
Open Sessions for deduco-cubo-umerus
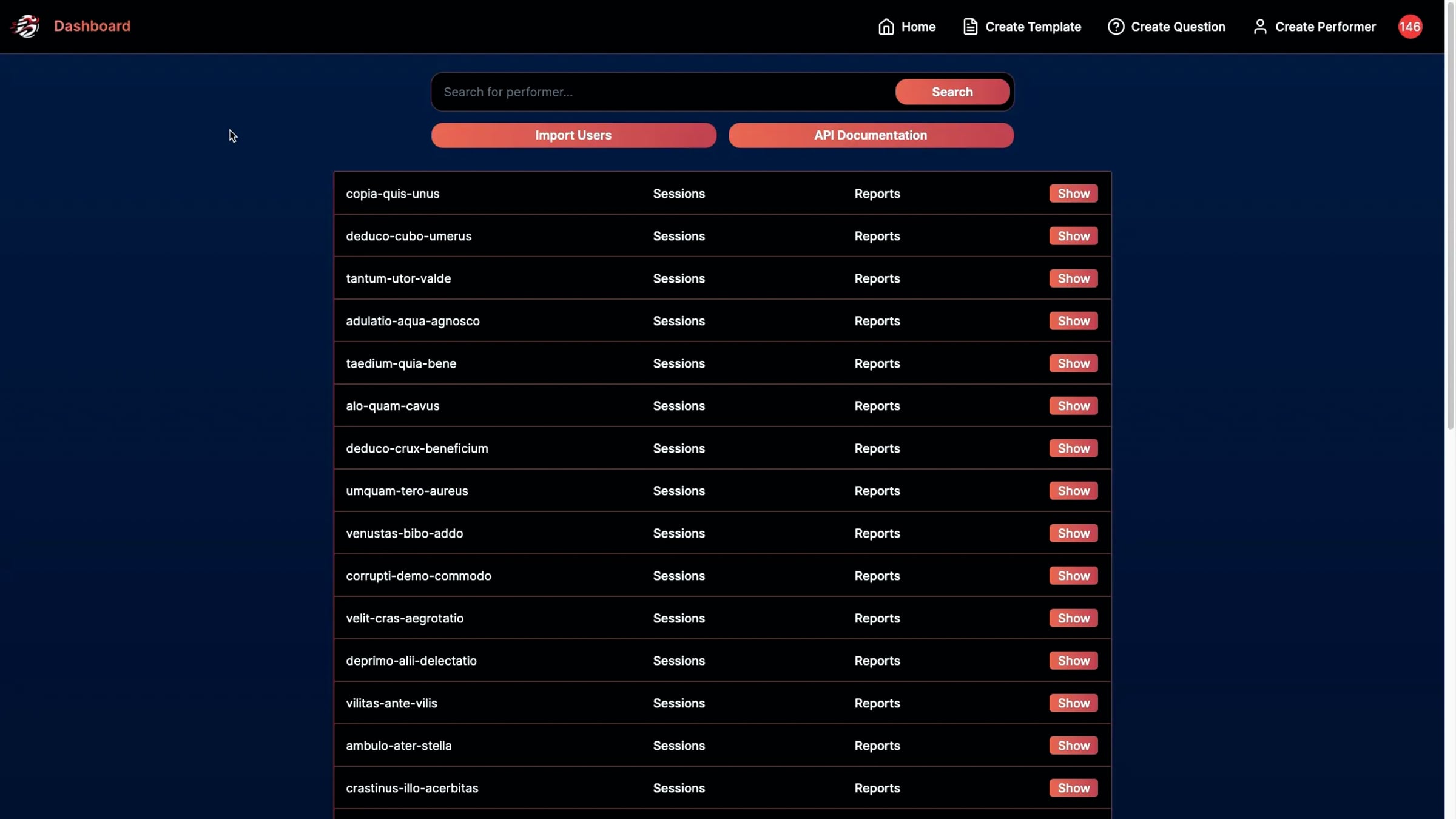(679, 236)
